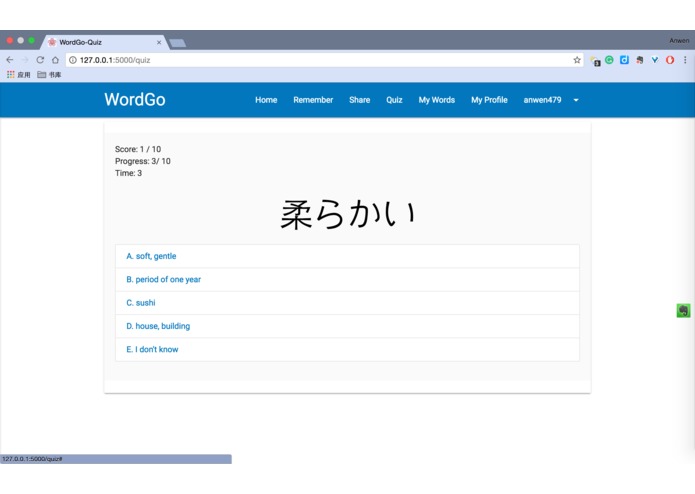Viewport: 695px width, 494px height.
Task: Click the blue 'Y' extension icon
Action: point(655,60)
